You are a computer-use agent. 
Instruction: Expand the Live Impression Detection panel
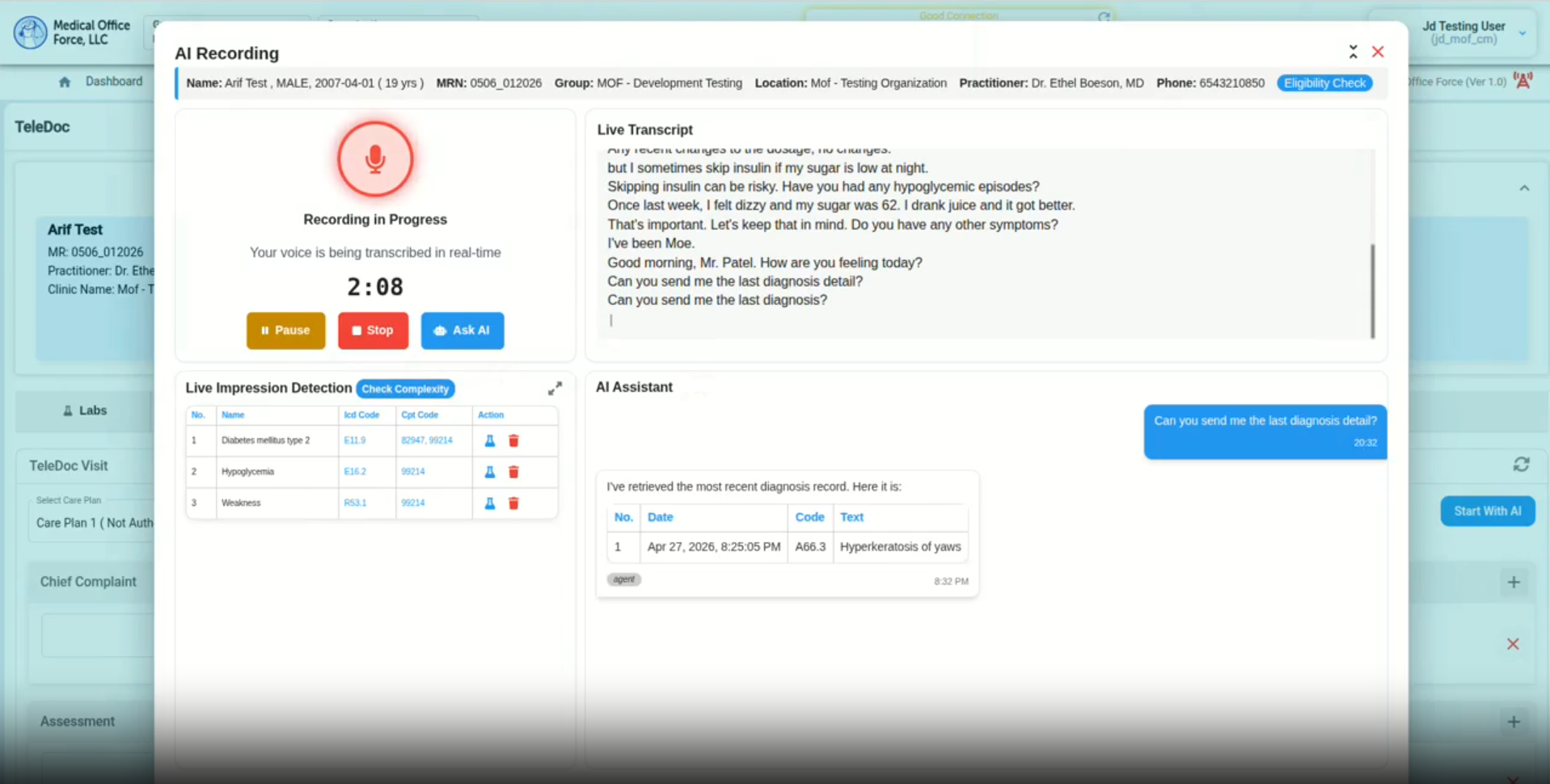[555, 389]
